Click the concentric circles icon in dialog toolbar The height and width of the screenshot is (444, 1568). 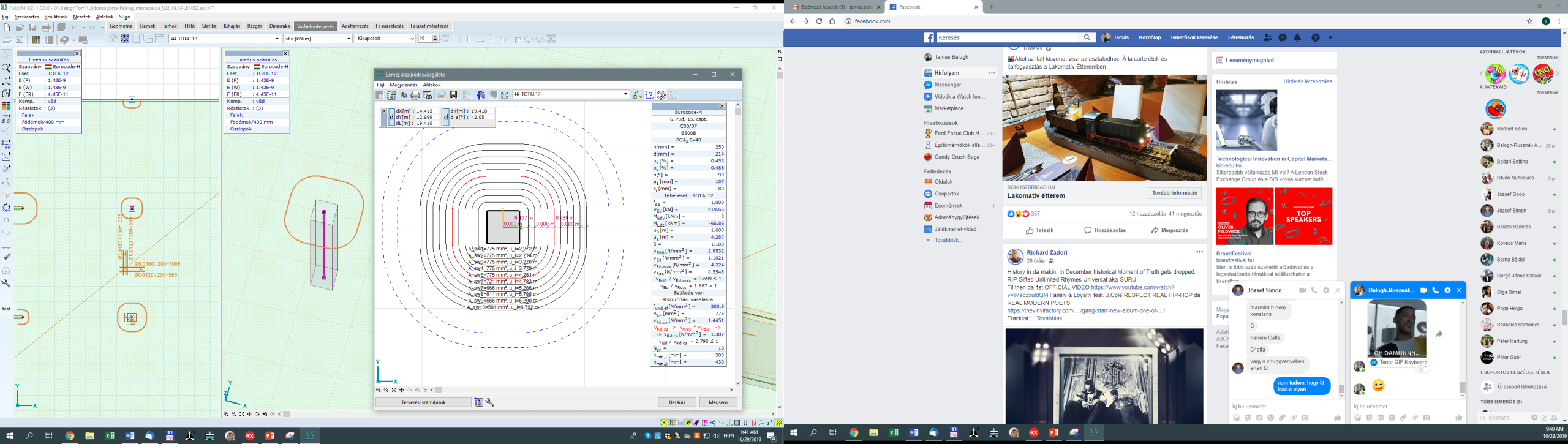(661, 95)
